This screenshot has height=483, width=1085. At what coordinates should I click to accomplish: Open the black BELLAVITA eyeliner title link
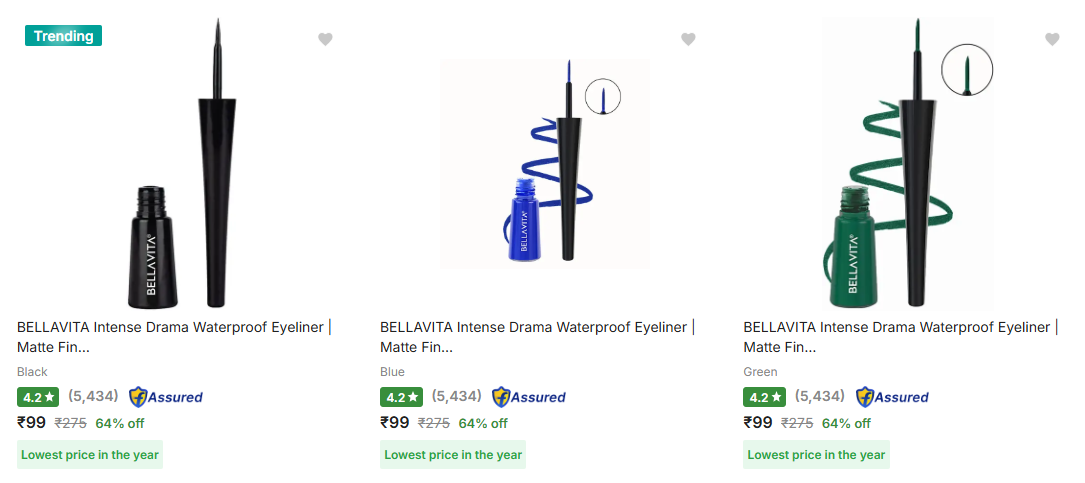174,327
